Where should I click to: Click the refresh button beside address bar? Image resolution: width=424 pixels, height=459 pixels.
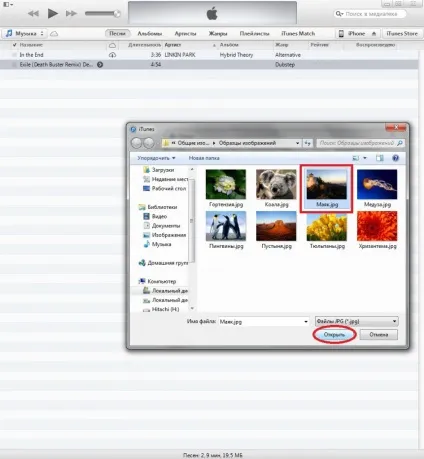coord(307,143)
